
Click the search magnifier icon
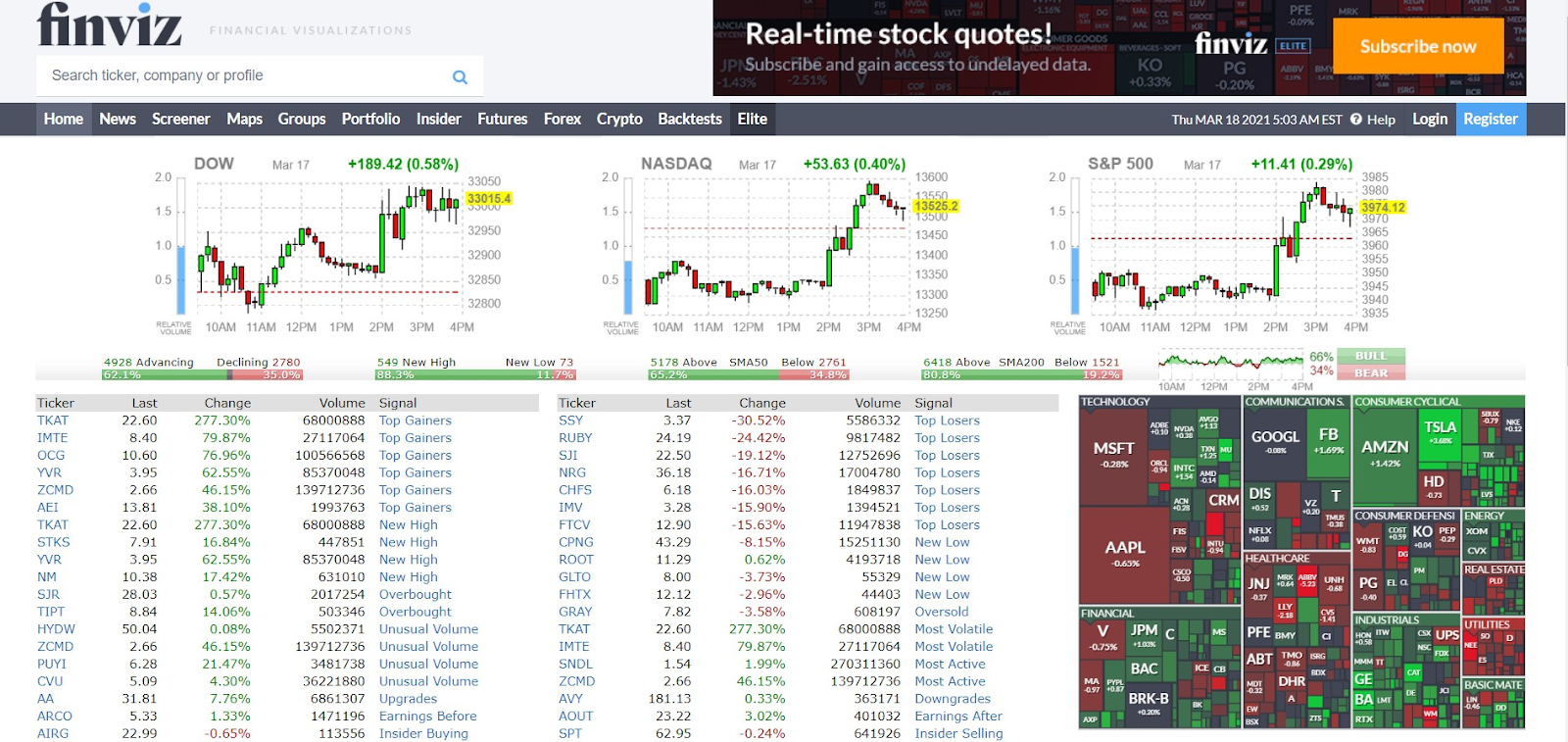[x=460, y=76]
